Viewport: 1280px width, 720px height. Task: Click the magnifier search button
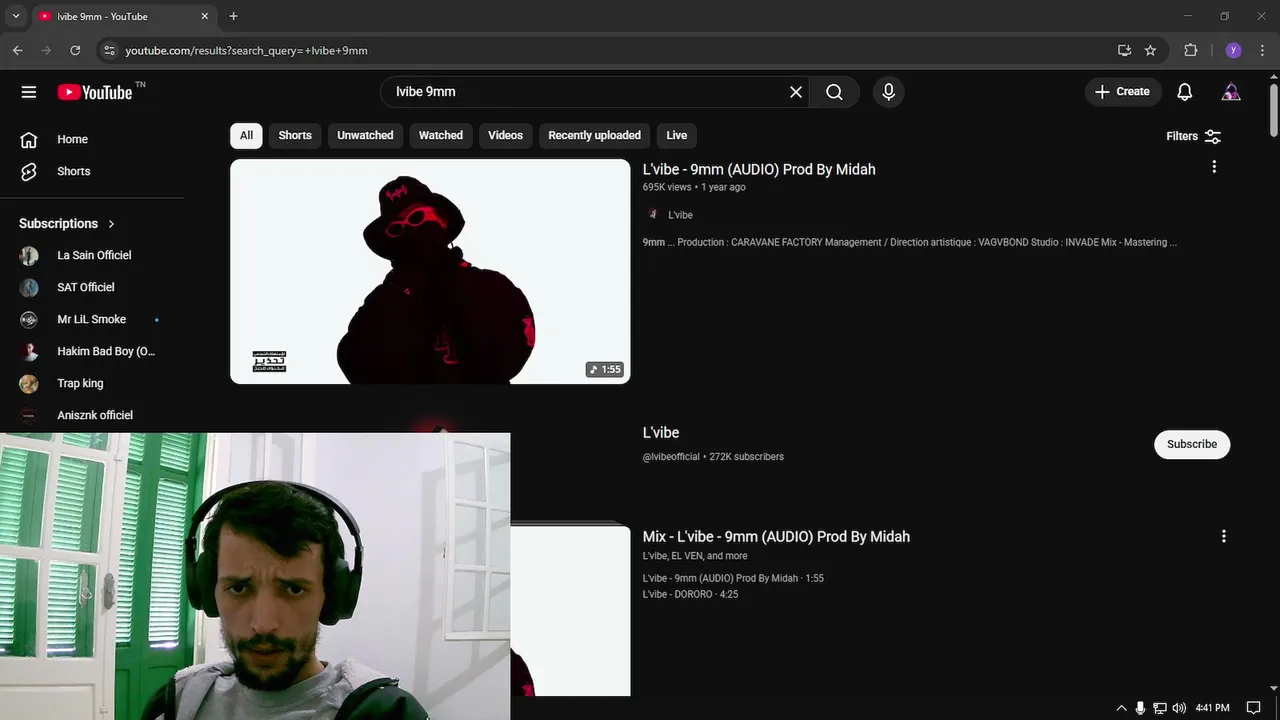click(834, 92)
